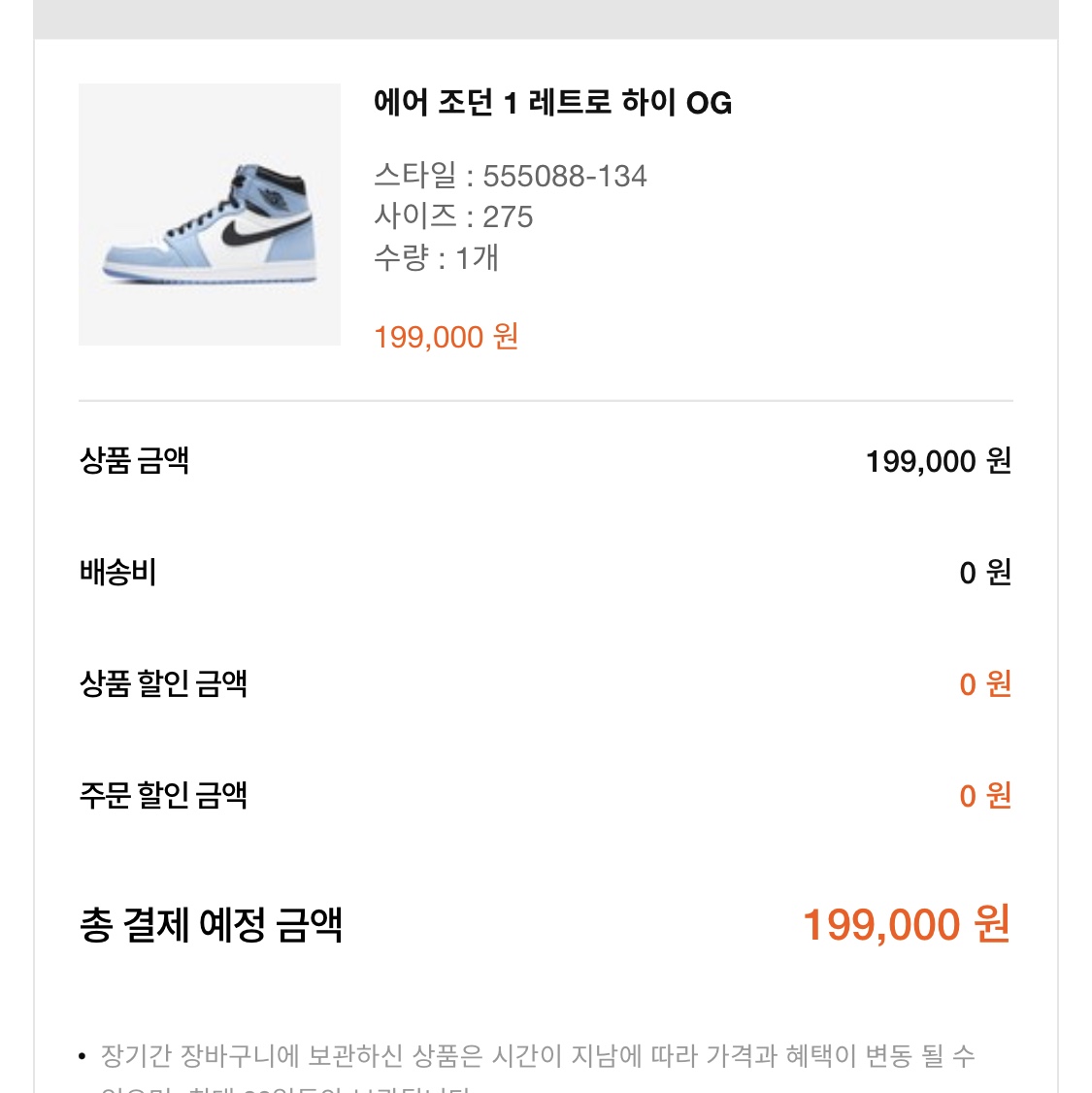This screenshot has width=1092, height=1093.
Task: Click the gray header bar at top
Action: (x=546, y=18)
